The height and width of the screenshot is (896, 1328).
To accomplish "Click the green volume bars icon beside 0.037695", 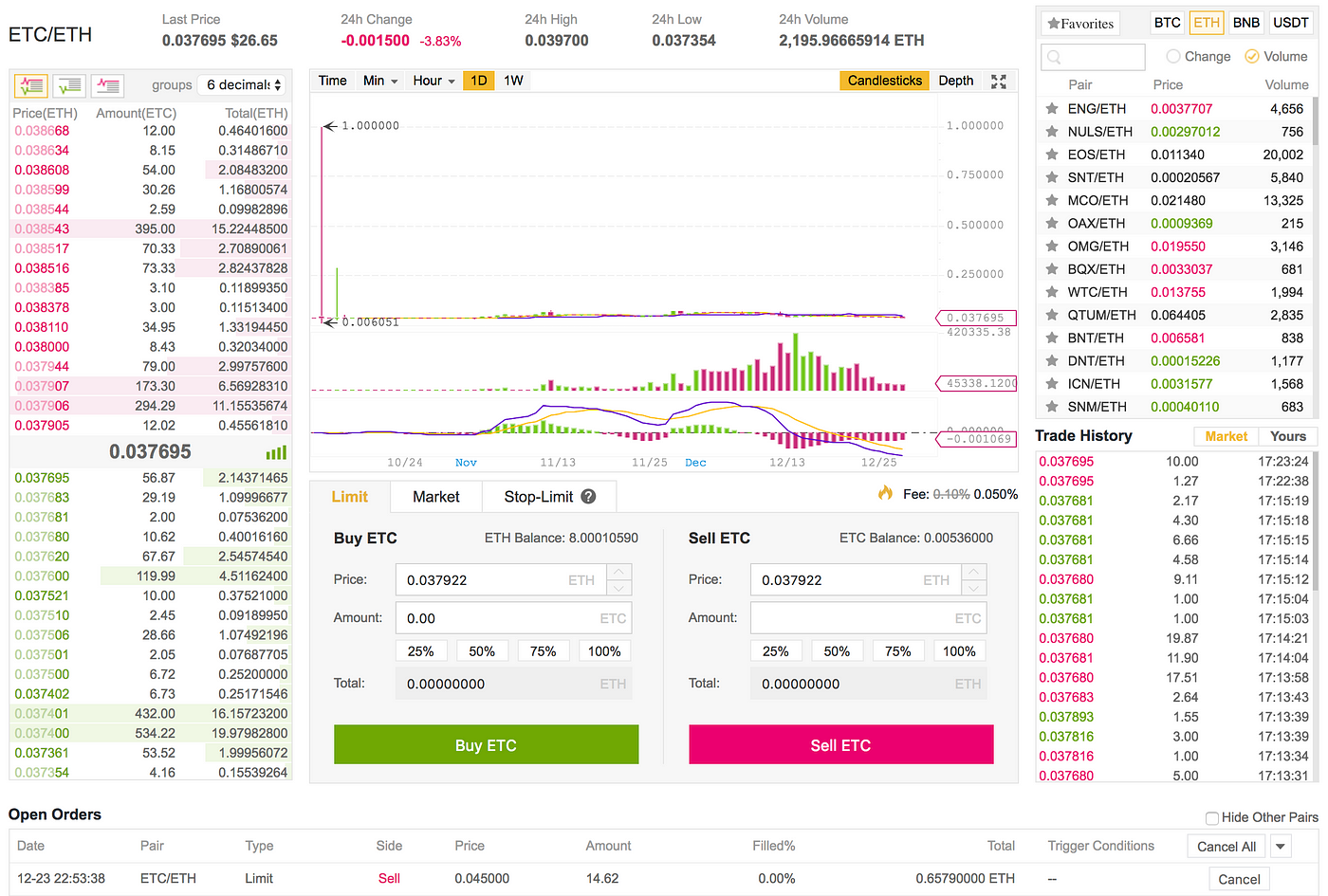I will (276, 452).
